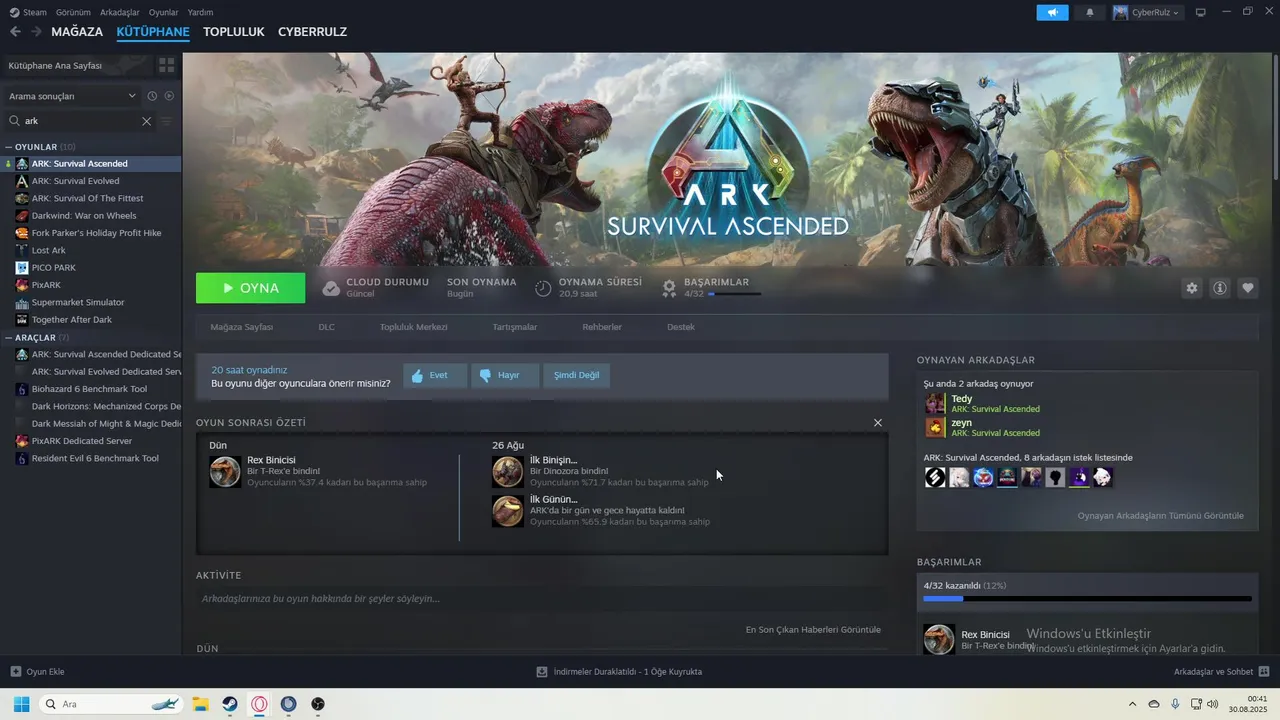
Task: Open the Oyunlar menu
Action: (x=164, y=12)
